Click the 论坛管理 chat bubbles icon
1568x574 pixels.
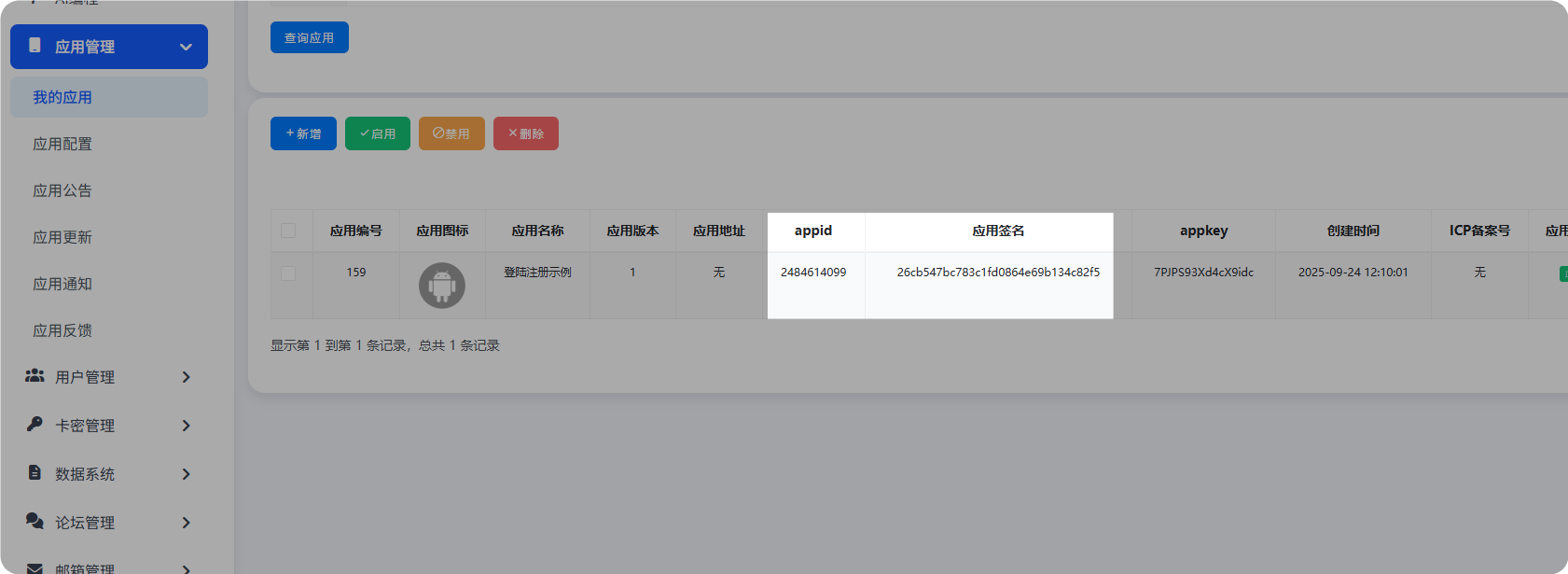[35, 521]
